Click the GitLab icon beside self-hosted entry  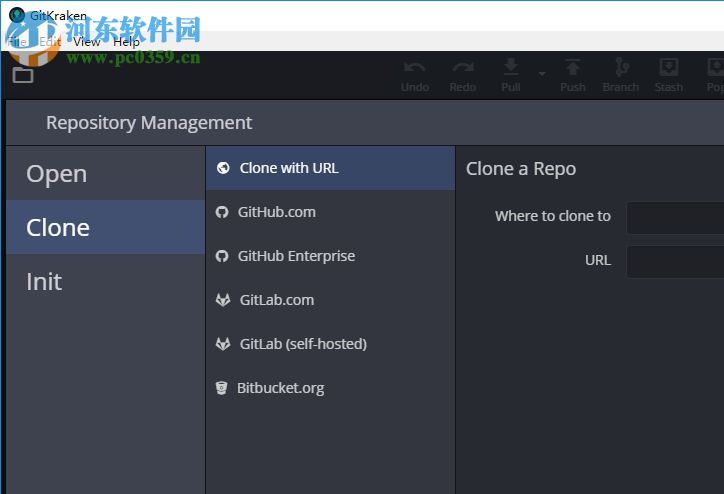click(x=223, y=344)
